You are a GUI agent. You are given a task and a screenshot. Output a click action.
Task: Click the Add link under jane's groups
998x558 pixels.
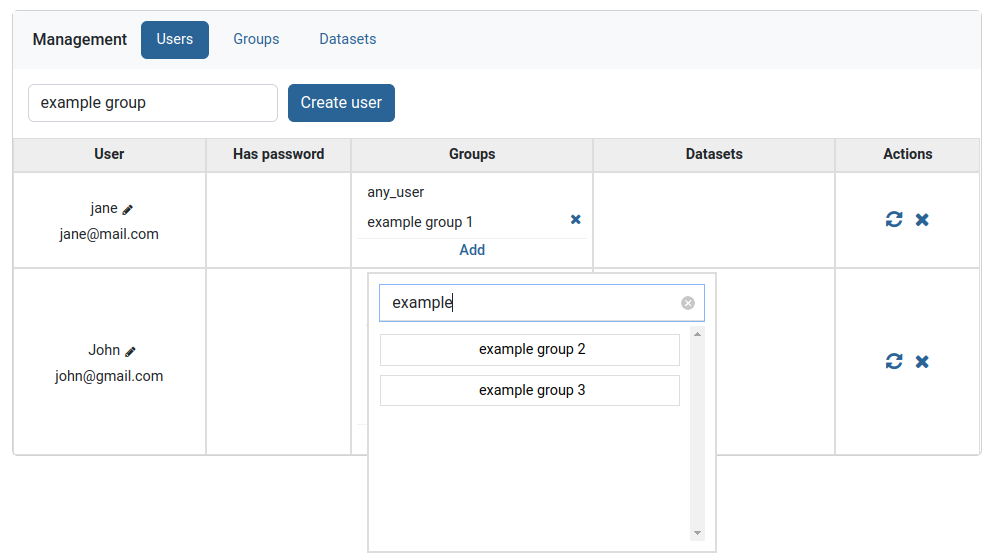(x=472, y=250)
